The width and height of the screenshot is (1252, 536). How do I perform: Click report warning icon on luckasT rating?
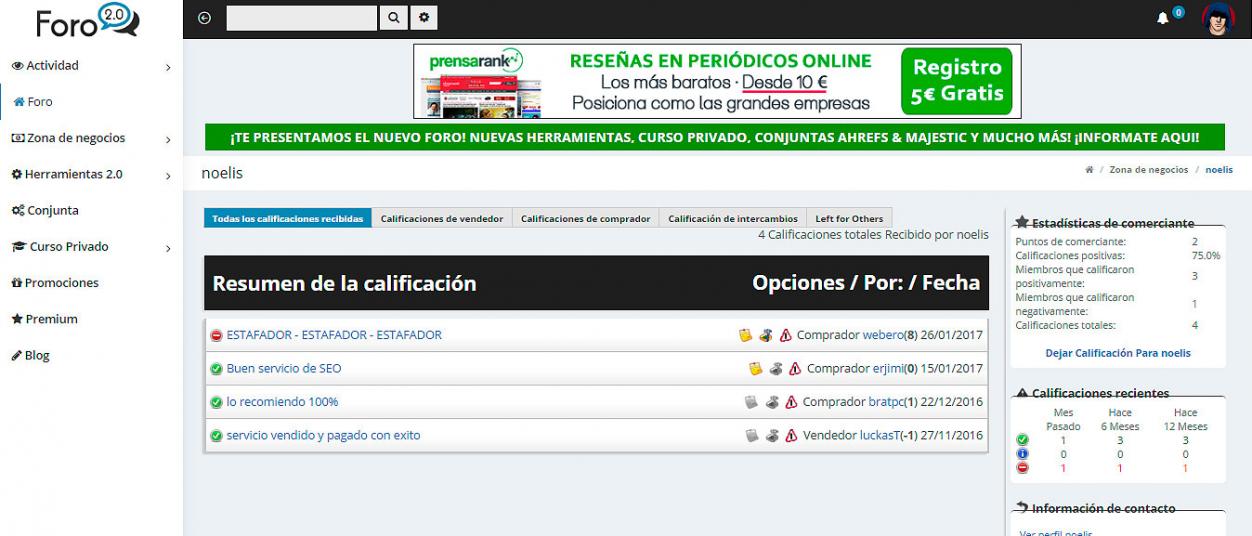(x=791, y=436)
